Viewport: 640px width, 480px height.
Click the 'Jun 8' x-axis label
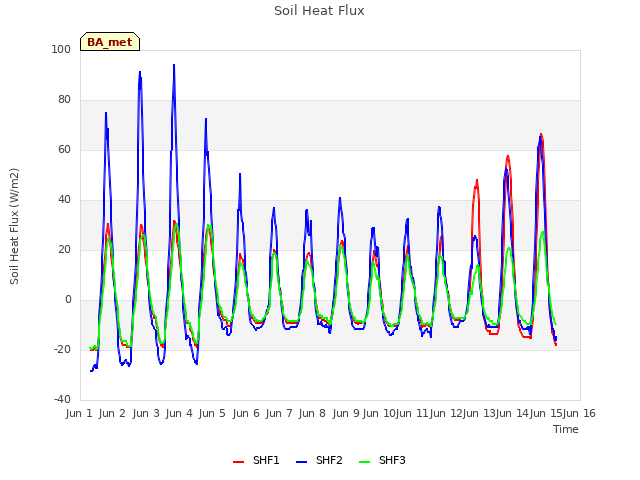[312, 413]
